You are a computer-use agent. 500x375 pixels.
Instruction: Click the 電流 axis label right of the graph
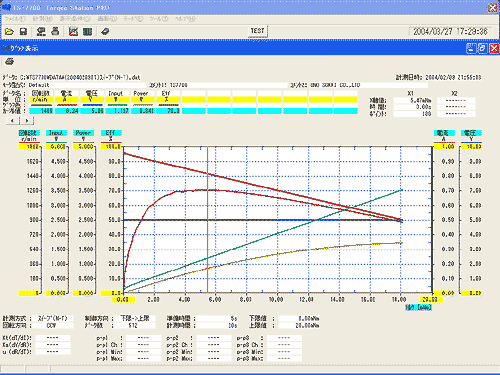tap(444, 133)
